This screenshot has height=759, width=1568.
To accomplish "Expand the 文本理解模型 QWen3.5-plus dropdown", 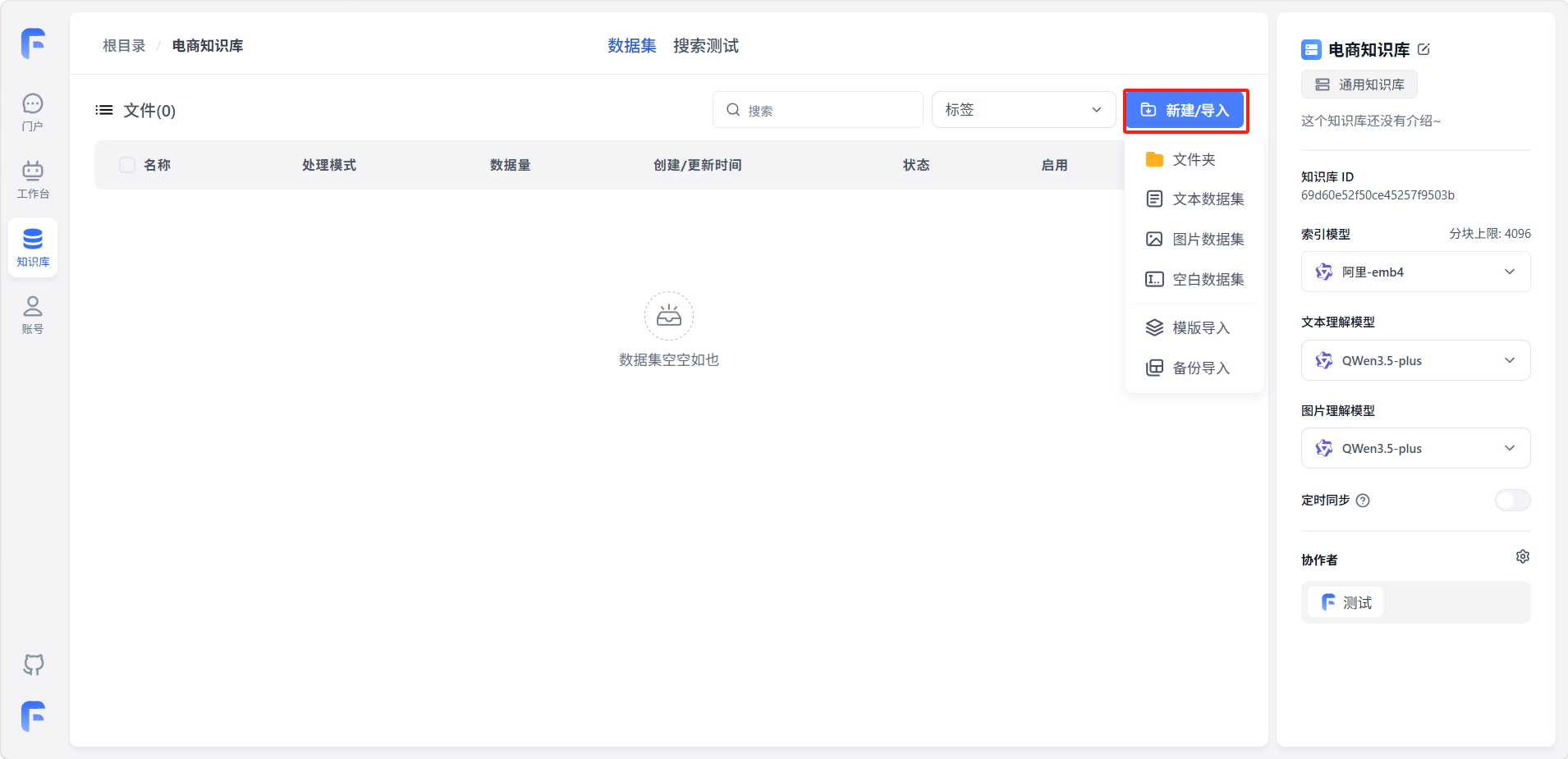I will tap(1415, 360).
